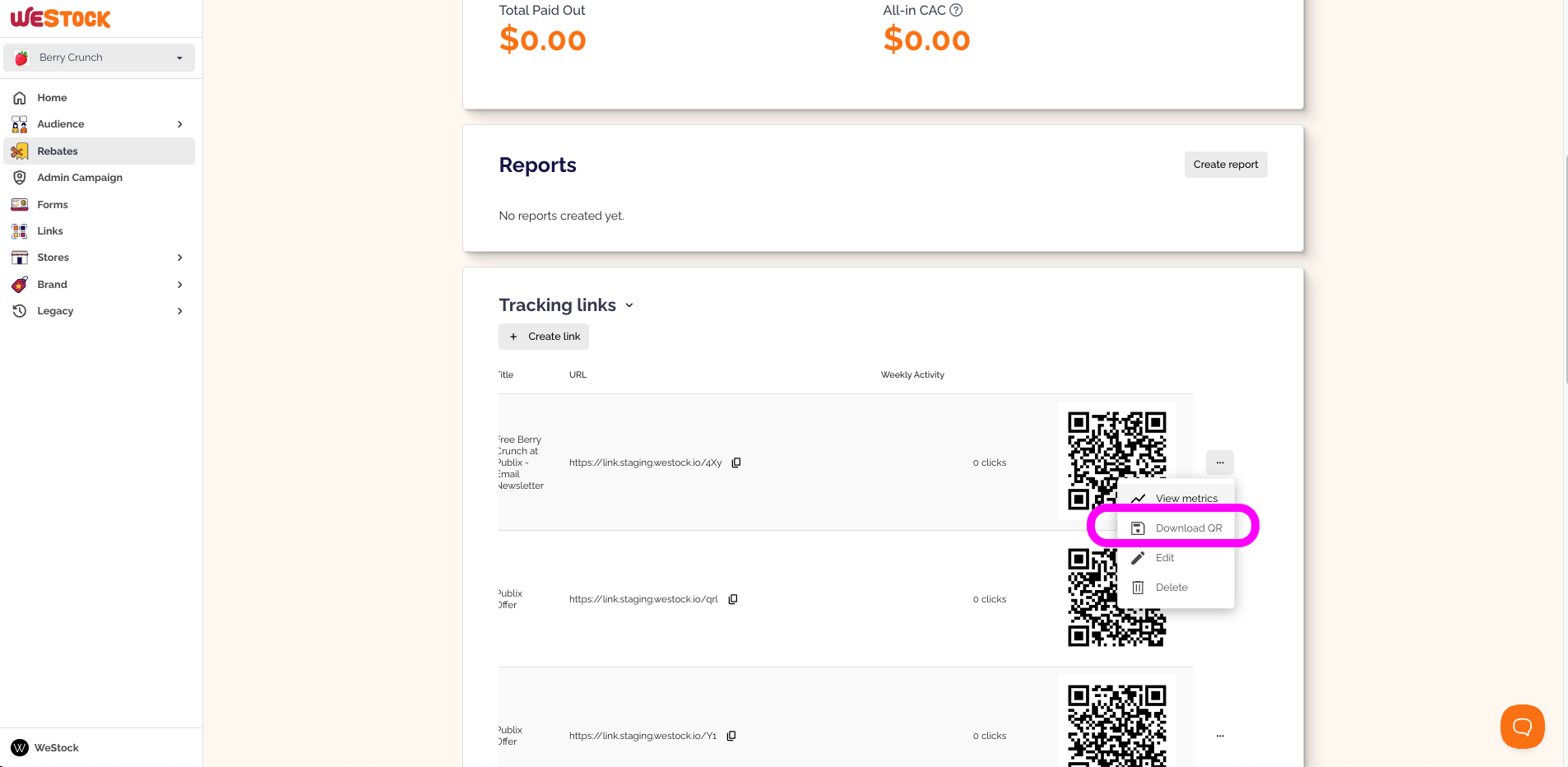The image size is (1568, 767).
Task: Choose View metrics in the context menu
Action: click(x=1176, y=499)
